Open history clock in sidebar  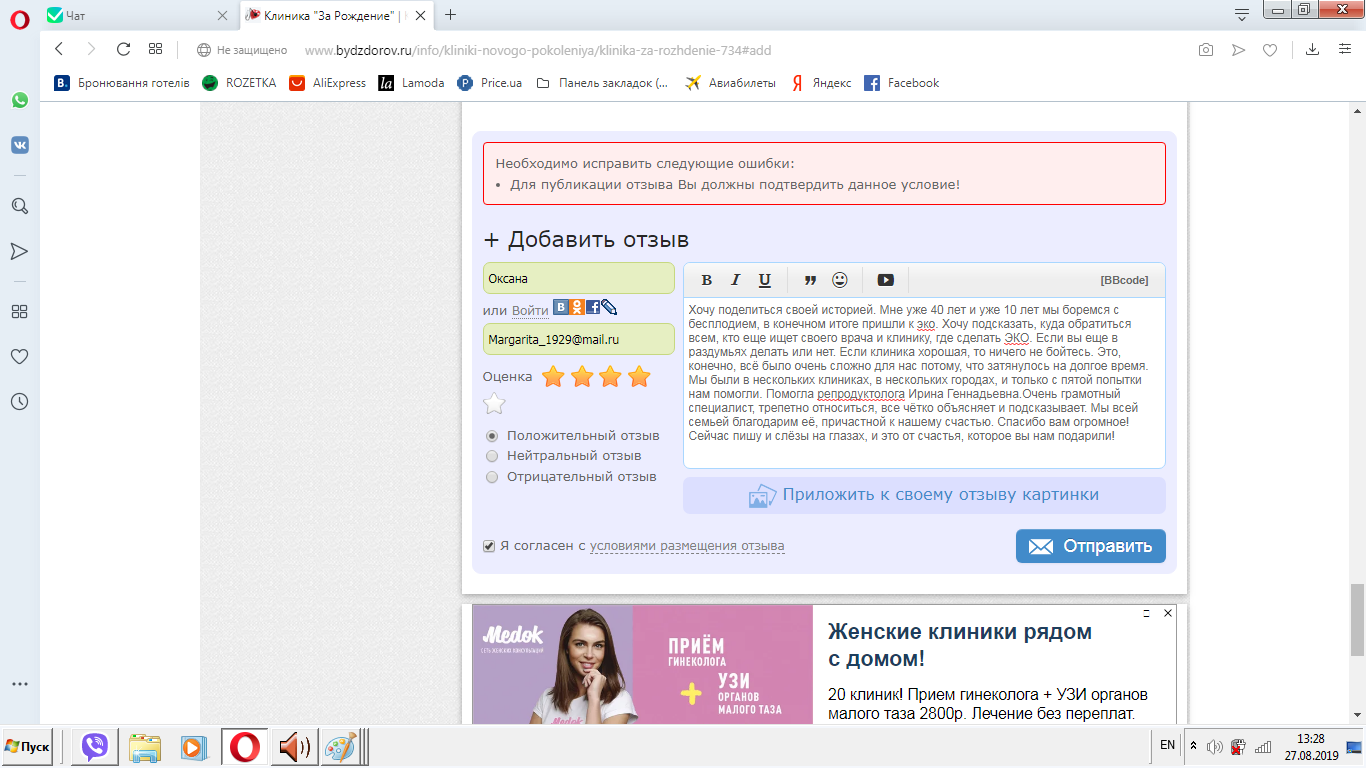pos(19,401)
